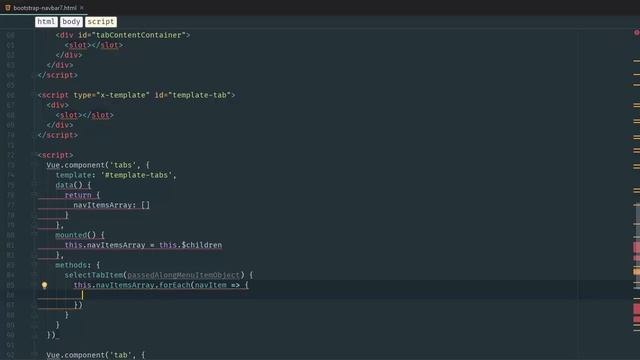
Task: Select the html breadcrumb
Action: click(x=46, y=22)
